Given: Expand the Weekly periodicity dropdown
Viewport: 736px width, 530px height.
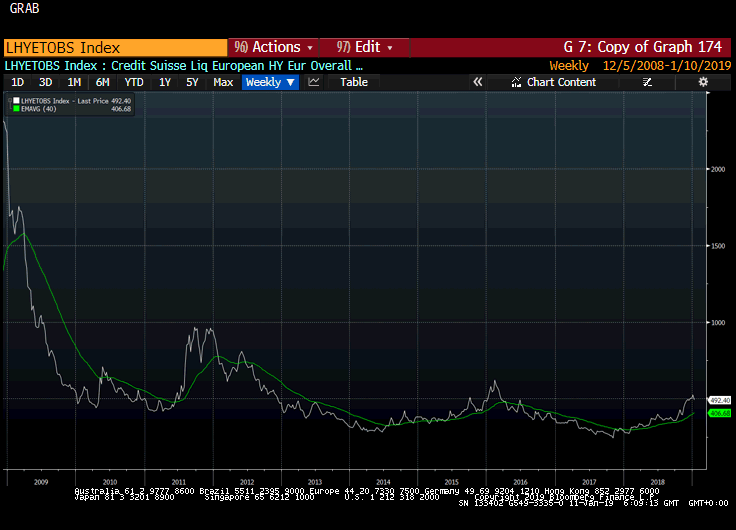Looking at the screenshot, I should [270, 82].
